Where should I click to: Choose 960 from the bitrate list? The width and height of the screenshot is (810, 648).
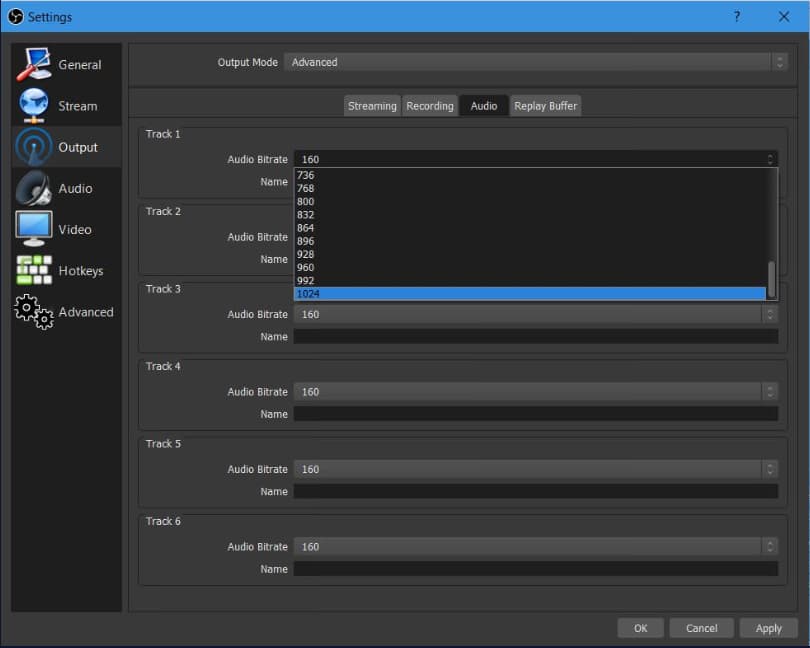point(530,267)
